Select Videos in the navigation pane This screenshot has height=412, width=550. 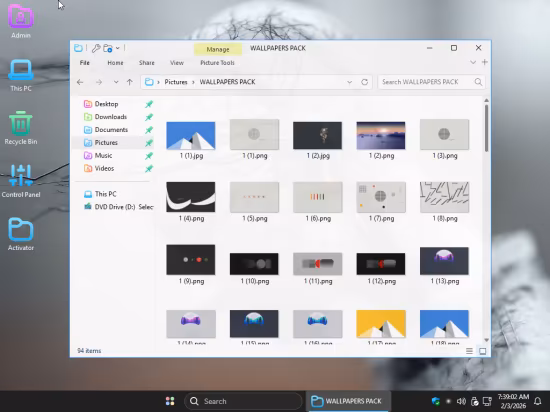(x=104, y=168)
